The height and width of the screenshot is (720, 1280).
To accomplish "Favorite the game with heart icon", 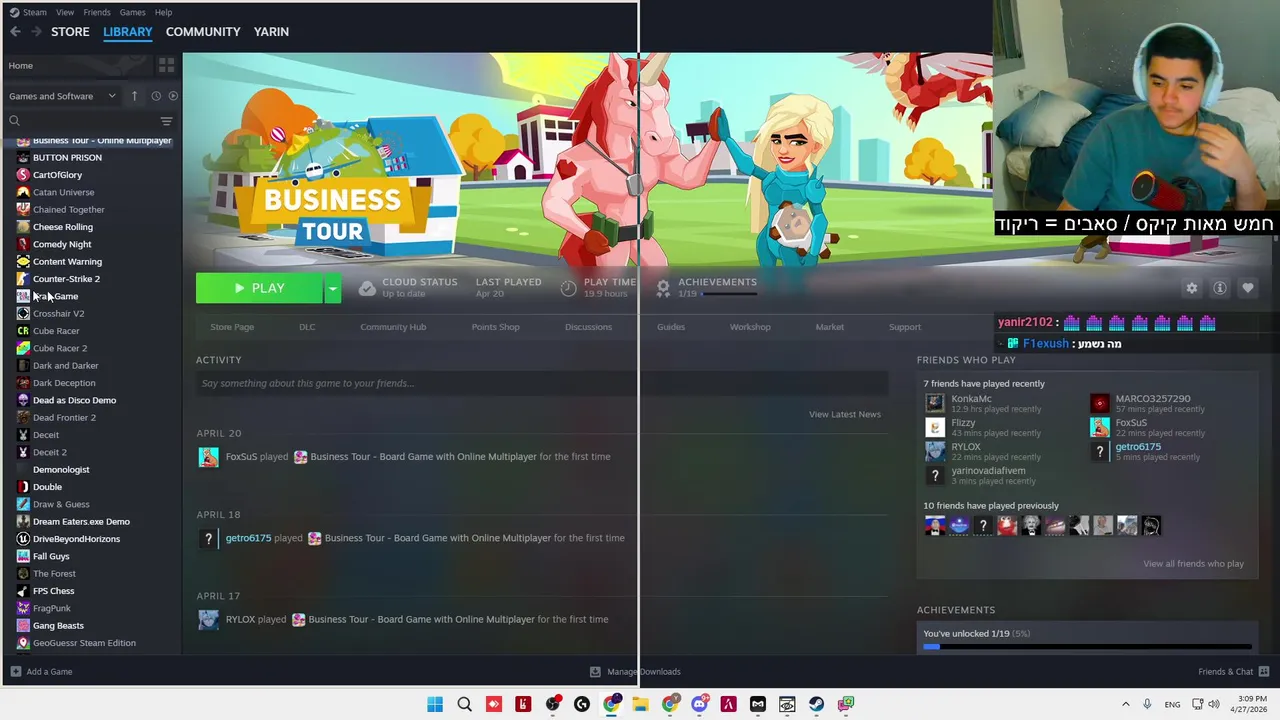I will [1248, 288].
